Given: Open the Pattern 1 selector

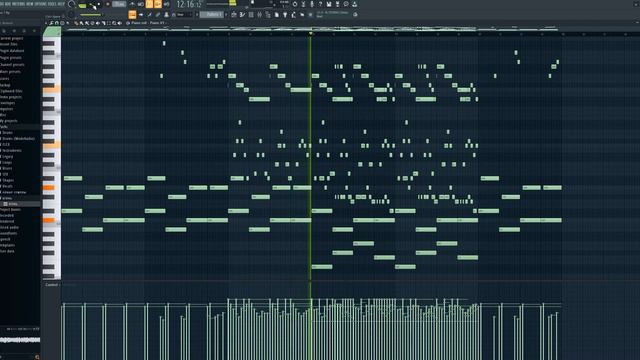Looking at the screenshot, I should [211, 14].
